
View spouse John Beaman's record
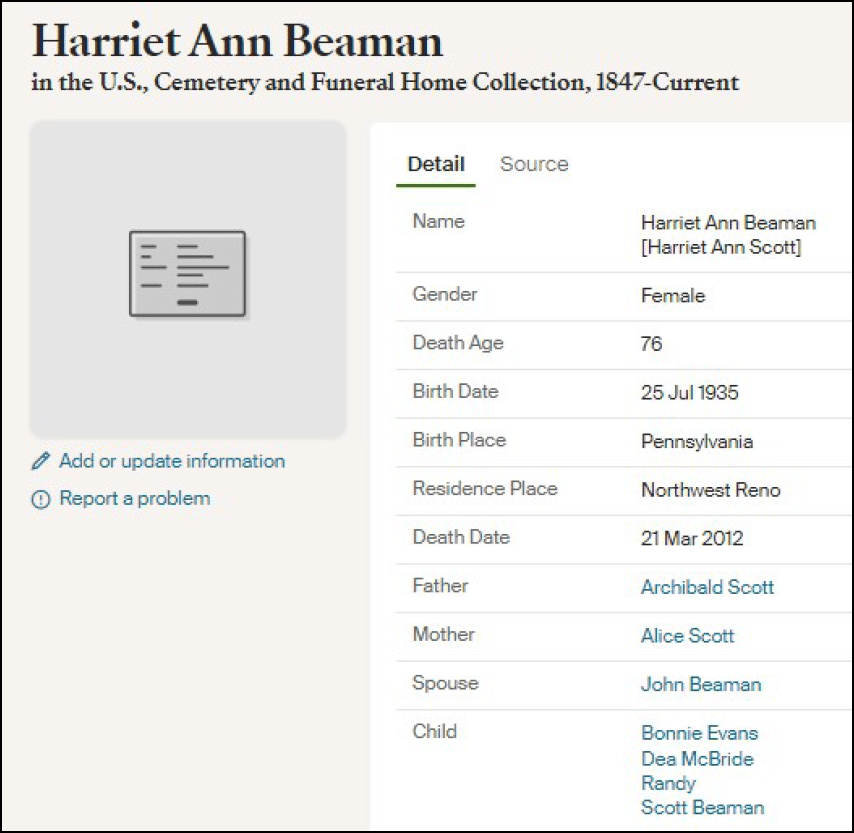[700, 685]
